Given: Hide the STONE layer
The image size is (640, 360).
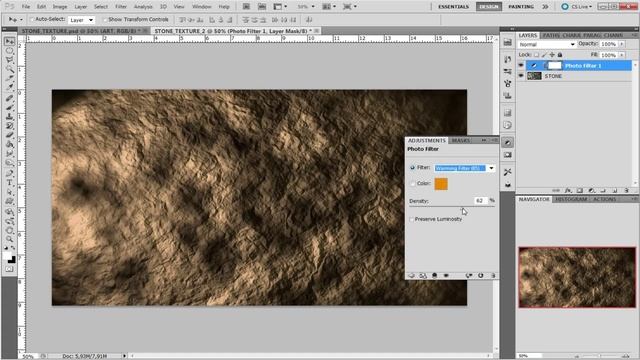Looking at the screenshot, I should (521, 76).
